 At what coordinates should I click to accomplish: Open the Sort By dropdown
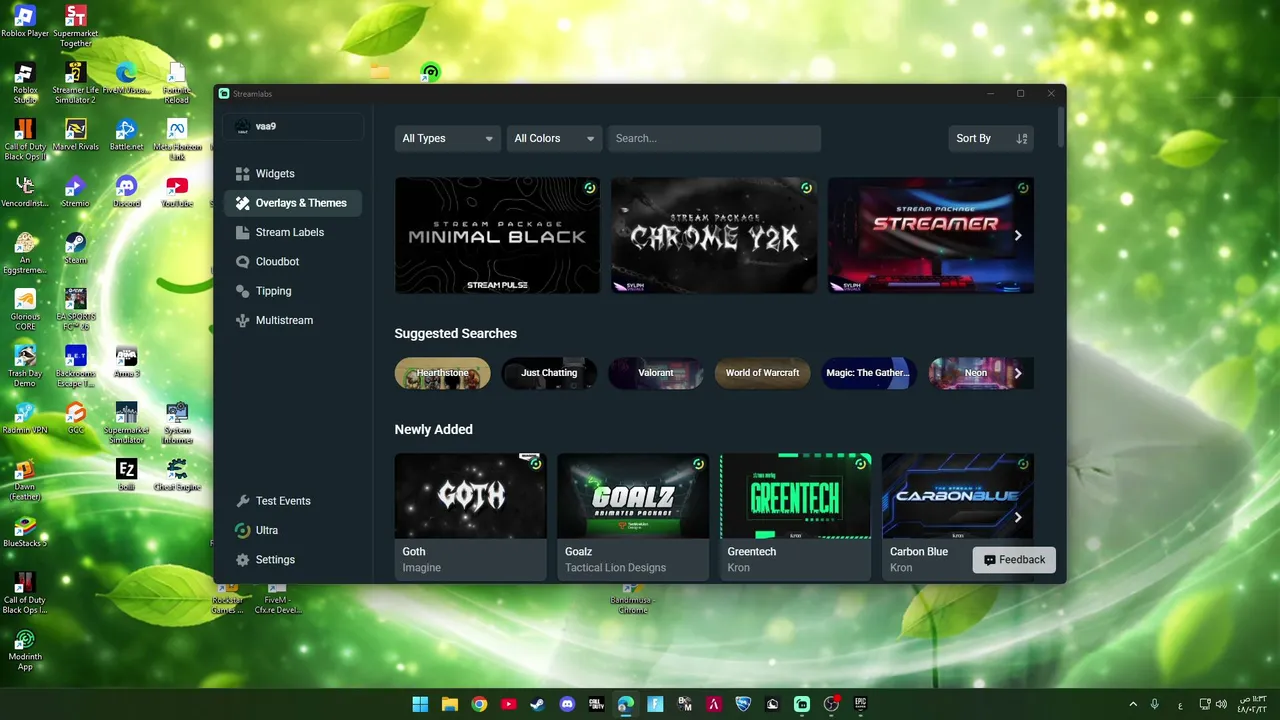pos(991,138)
